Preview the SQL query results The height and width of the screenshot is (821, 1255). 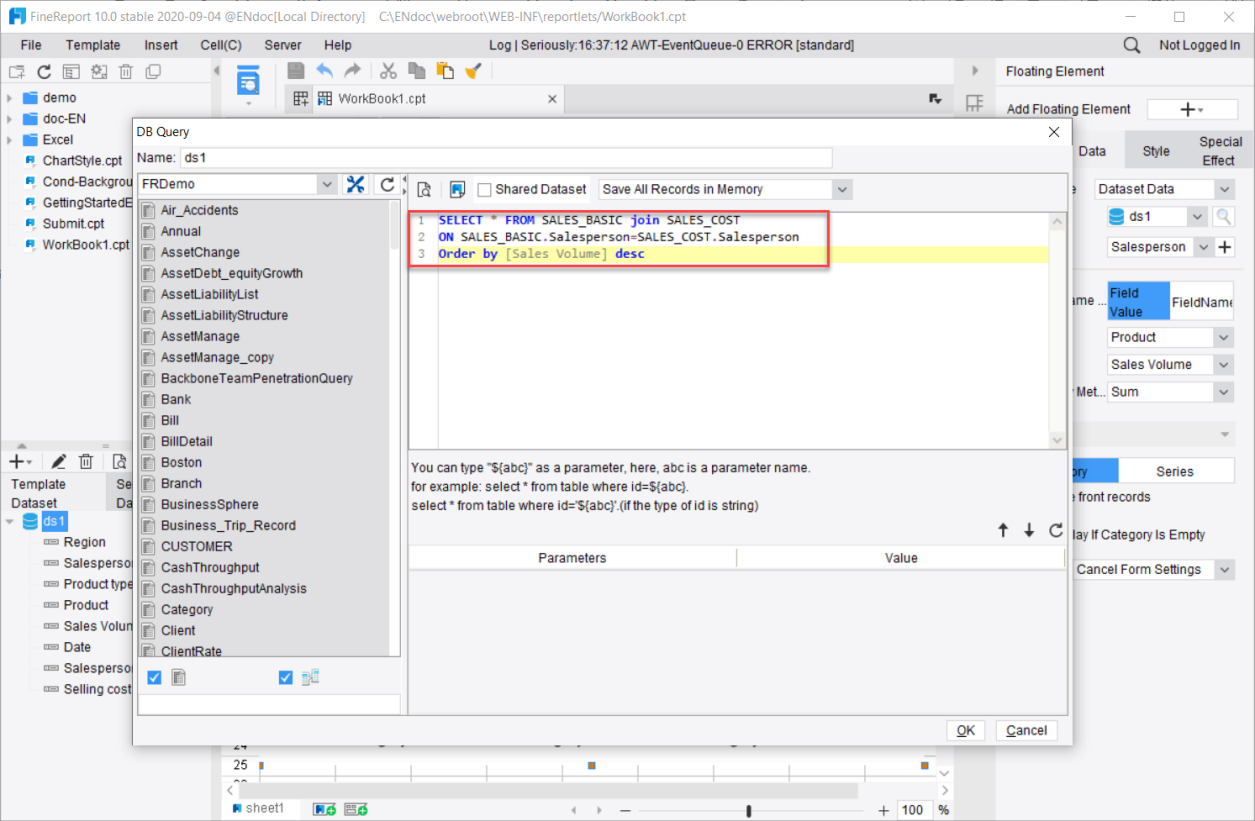[424, 189]
